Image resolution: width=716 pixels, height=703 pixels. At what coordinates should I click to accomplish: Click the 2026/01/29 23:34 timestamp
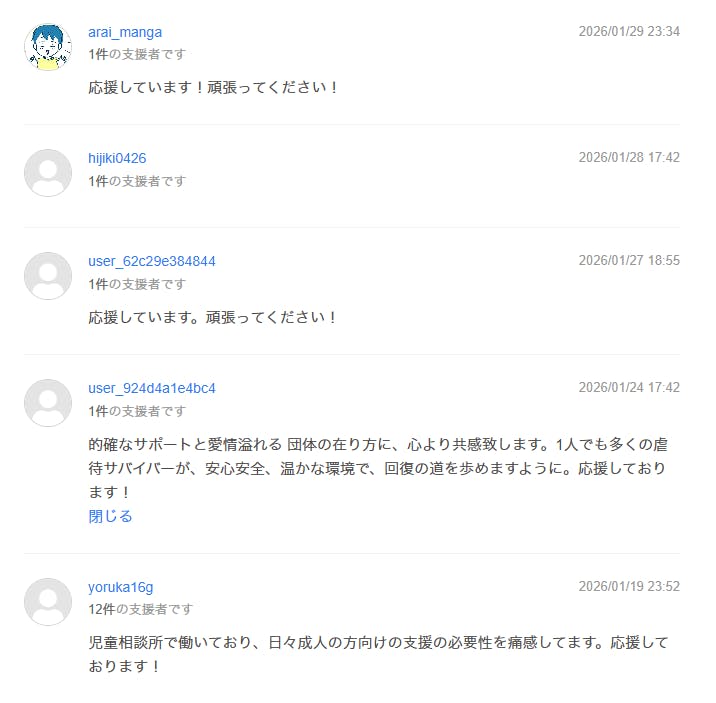(x=629, y=31)
